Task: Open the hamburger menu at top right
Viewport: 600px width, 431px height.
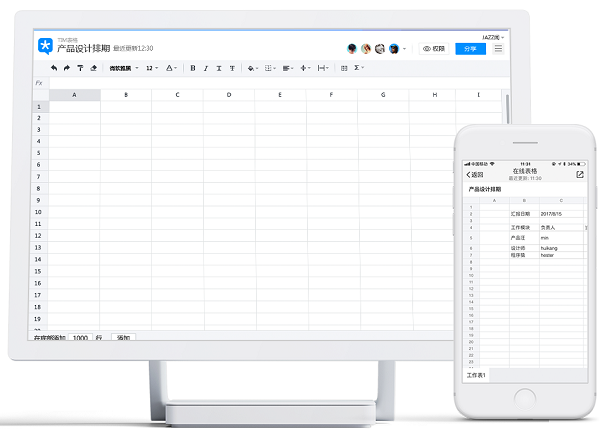Action: pos(498,48)
